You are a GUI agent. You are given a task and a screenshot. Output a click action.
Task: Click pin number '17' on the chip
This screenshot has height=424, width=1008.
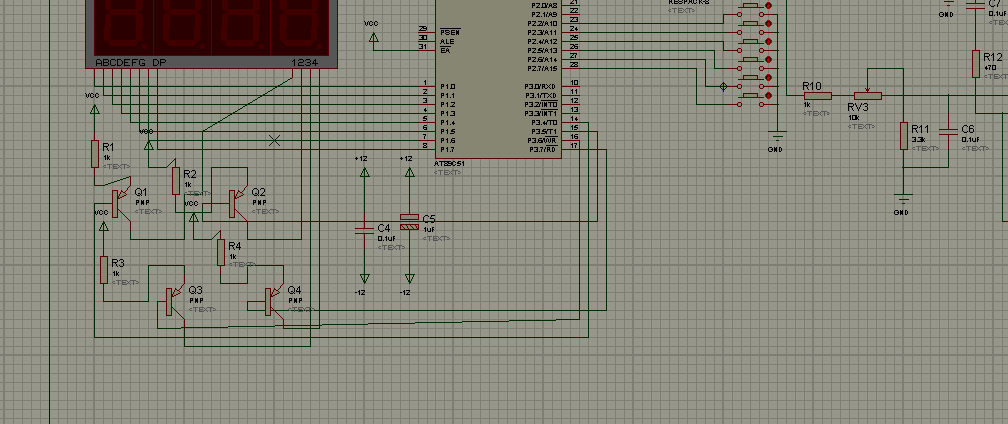click(575, 146)
